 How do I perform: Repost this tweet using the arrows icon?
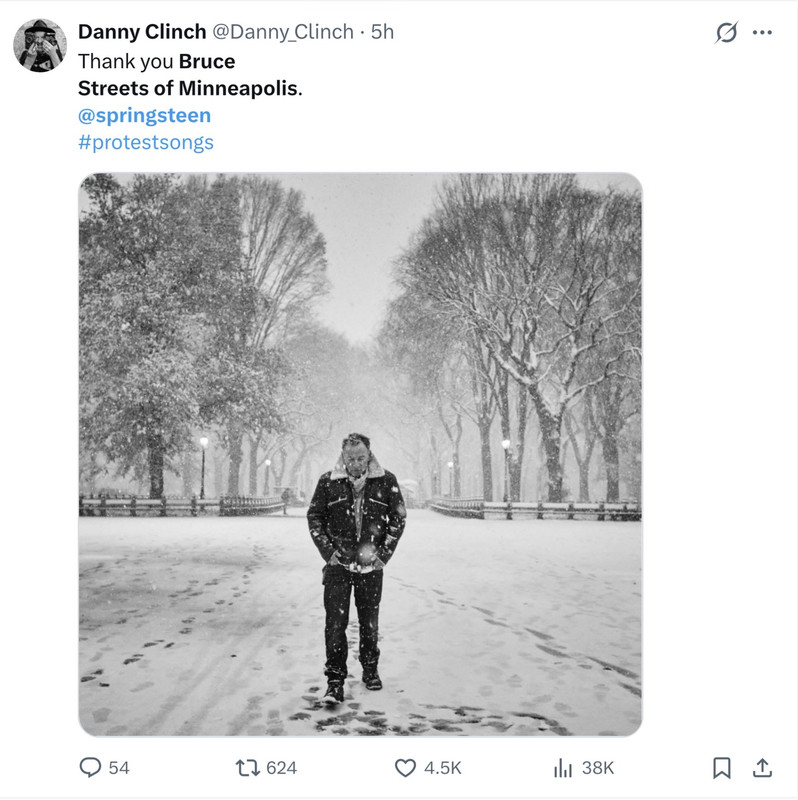(245, 767)
